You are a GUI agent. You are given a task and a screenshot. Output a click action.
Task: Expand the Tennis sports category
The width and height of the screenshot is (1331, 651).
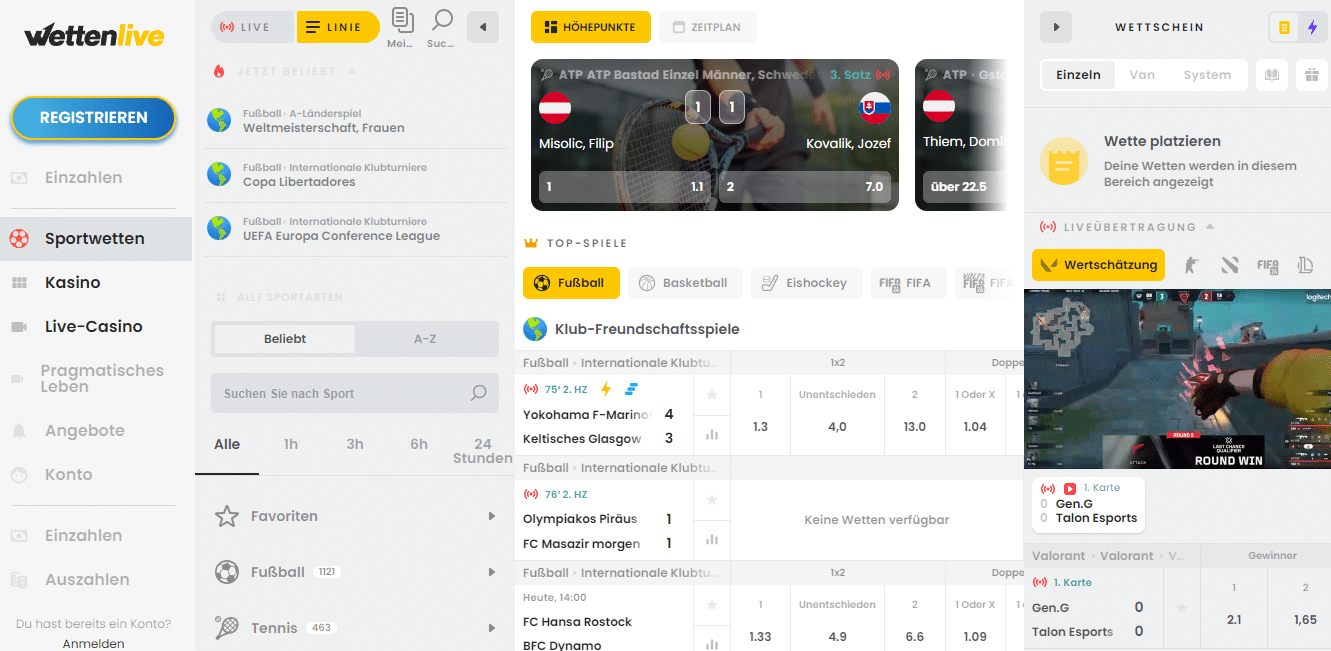[355, 628]
